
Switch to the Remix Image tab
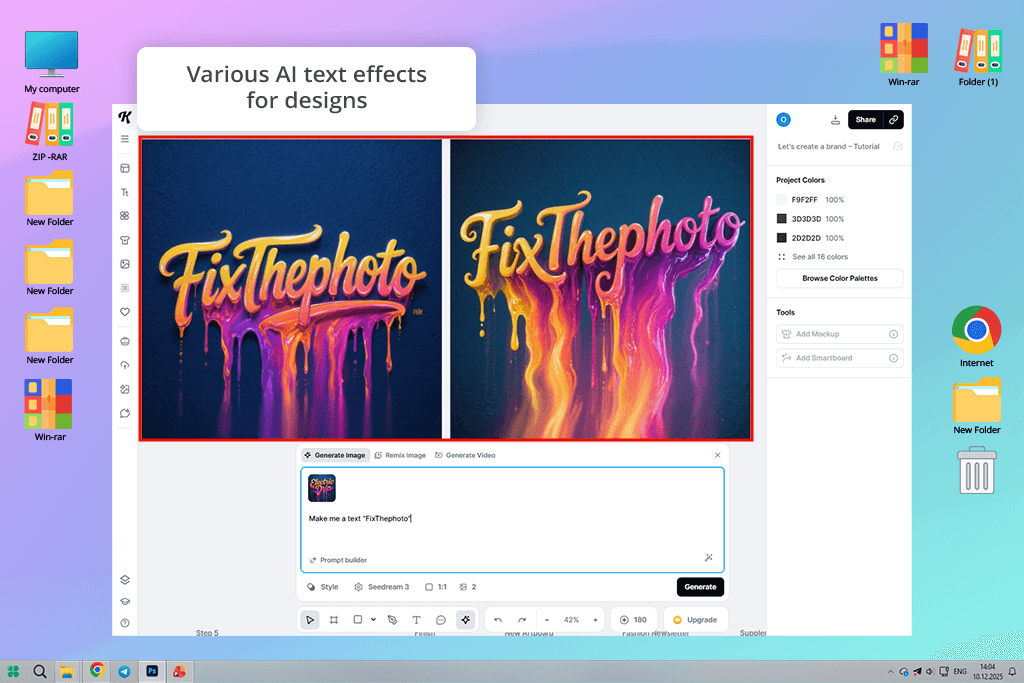click(400, 455)
